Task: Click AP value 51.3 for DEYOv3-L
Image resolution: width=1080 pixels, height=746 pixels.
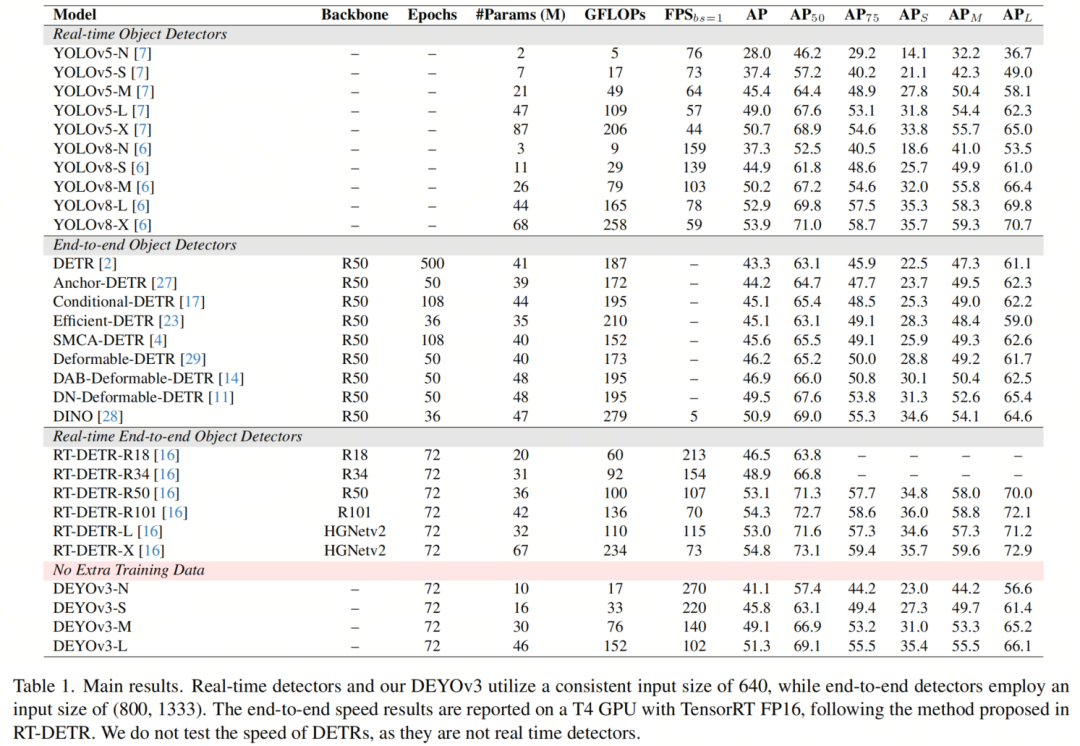Action: pyautogui.click(x=756, y=646)
